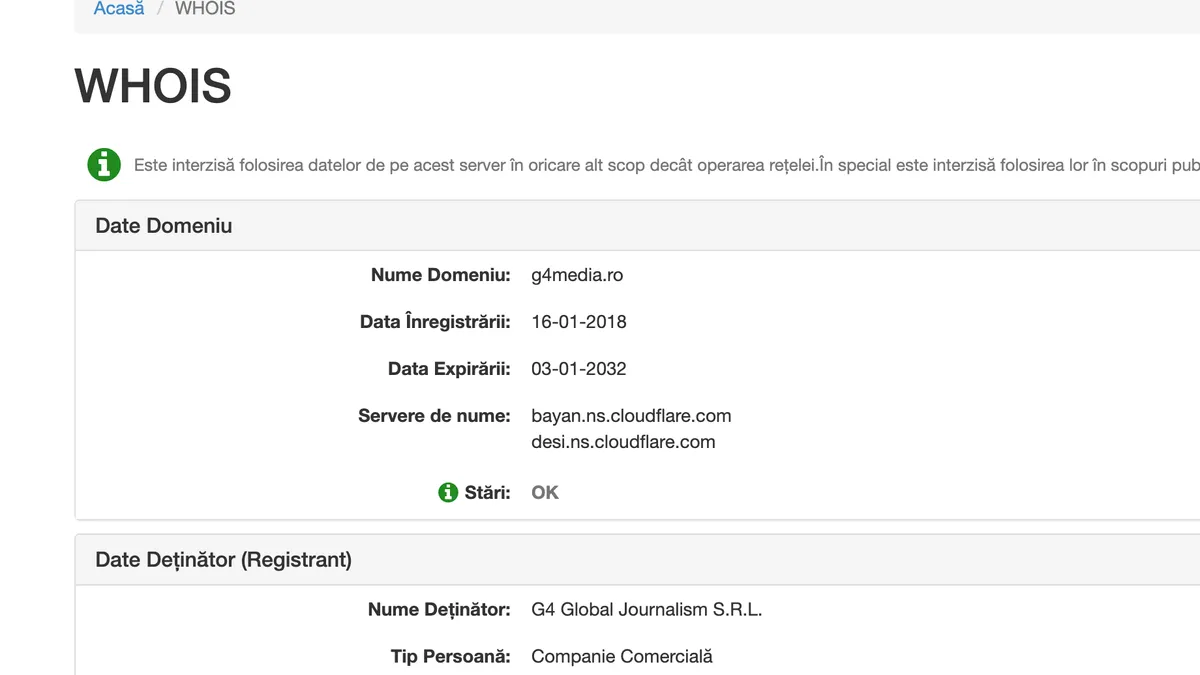Click the G4 Global Journalism S.R.L. registrant name
The width and height of the screenshot is (1200, 675).
click(646, 610)
